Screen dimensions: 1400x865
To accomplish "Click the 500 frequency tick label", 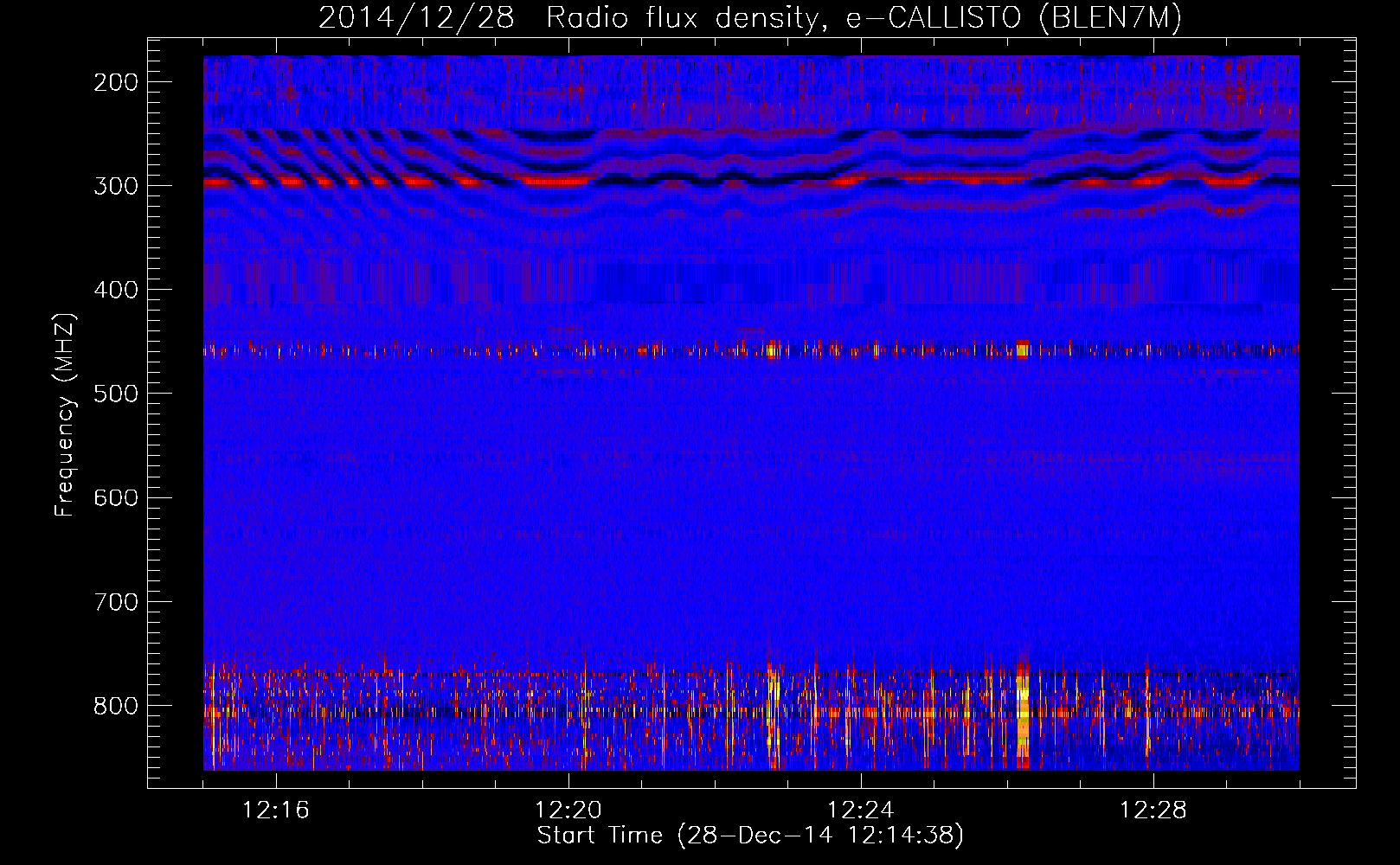I will point(115,394).
